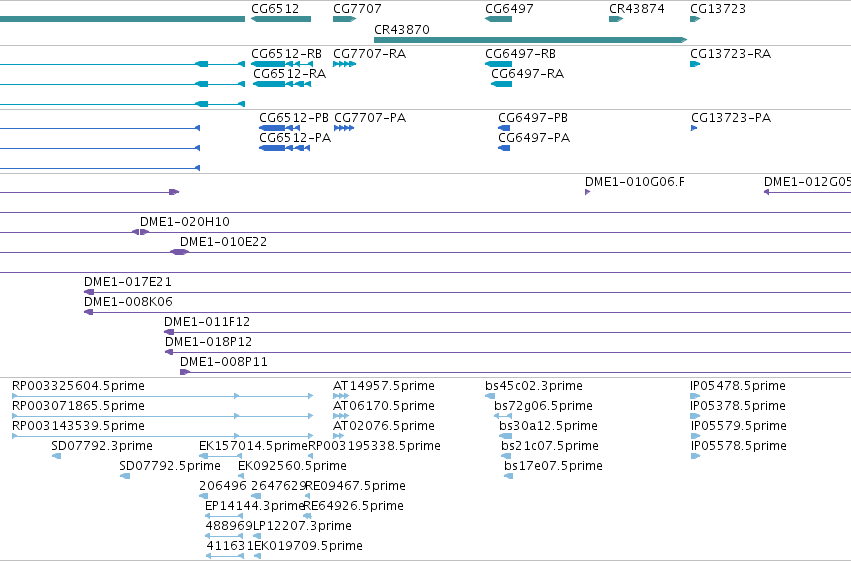The image size is (851, 561).
Task: Select the RE09467.5prime EST label
Action: 355,487
